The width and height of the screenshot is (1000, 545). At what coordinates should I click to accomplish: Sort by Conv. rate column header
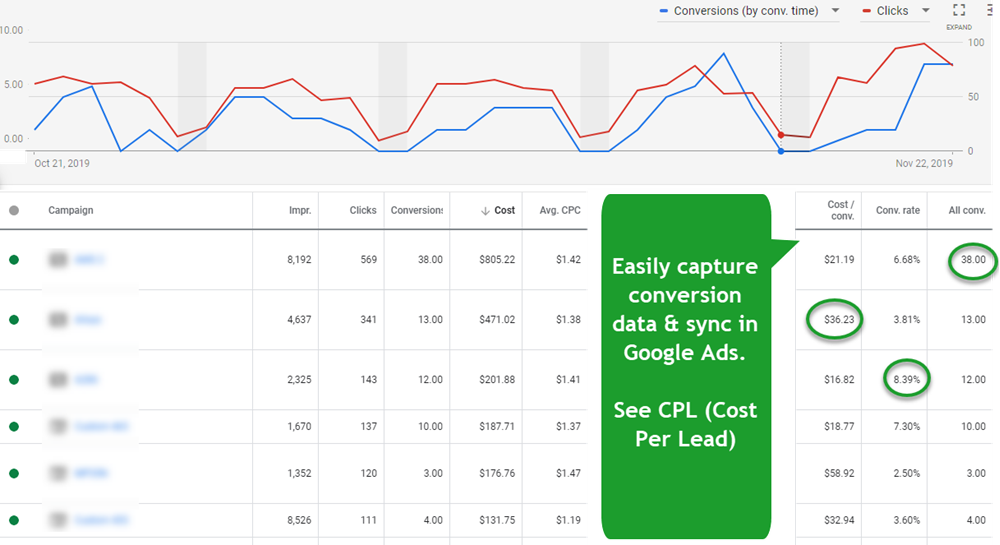pyautogui.click(x=898, y=210)
